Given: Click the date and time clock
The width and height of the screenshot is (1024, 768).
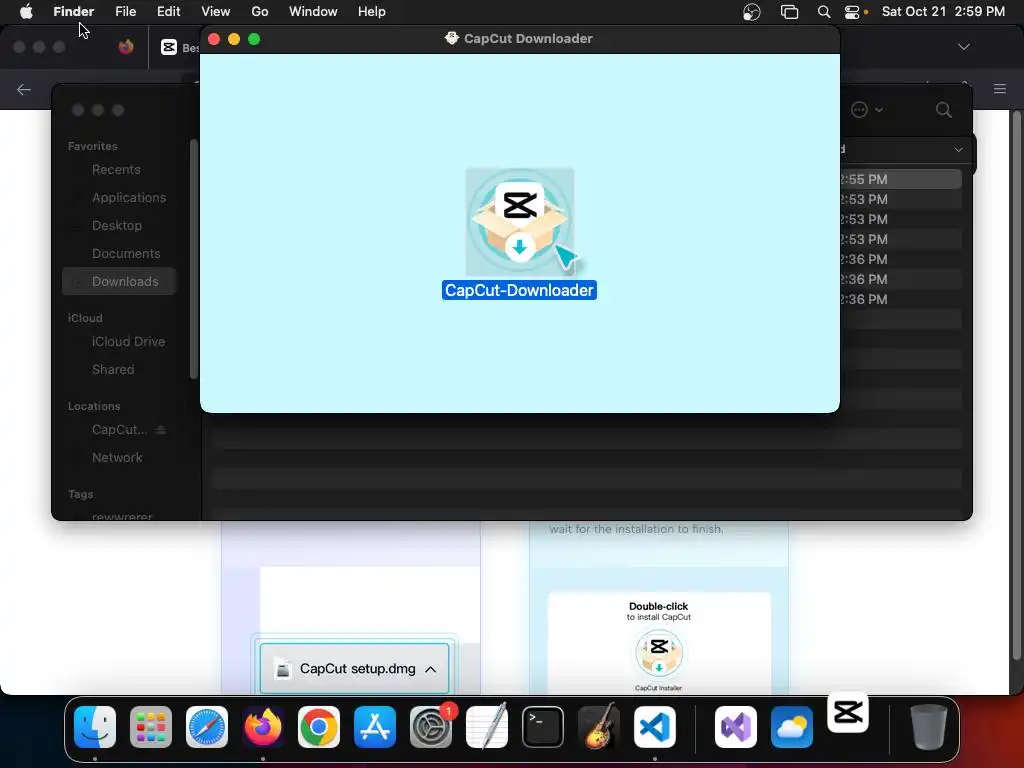Looking at the screenshot, I should [x=943, y=12].
